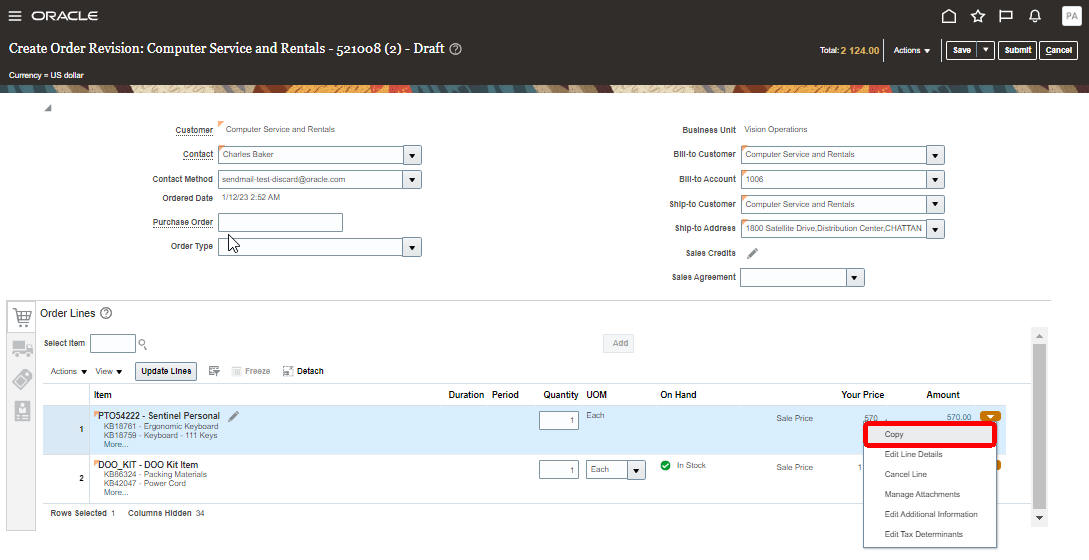Click the Oracle logo

pos(65,16)
